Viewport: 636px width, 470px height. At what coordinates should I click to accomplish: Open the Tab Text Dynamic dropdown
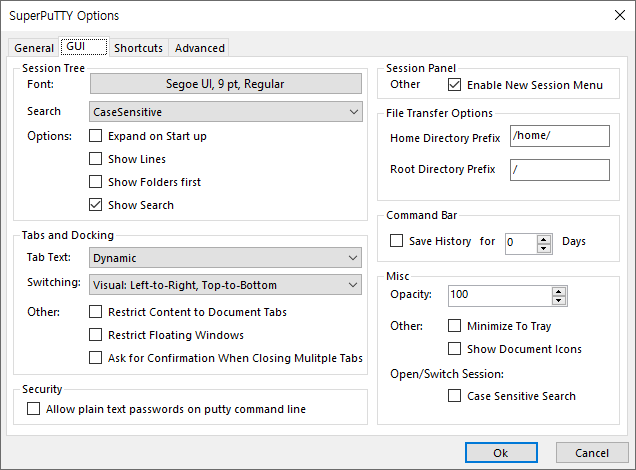pyautogui.click(x=226, y=258)
